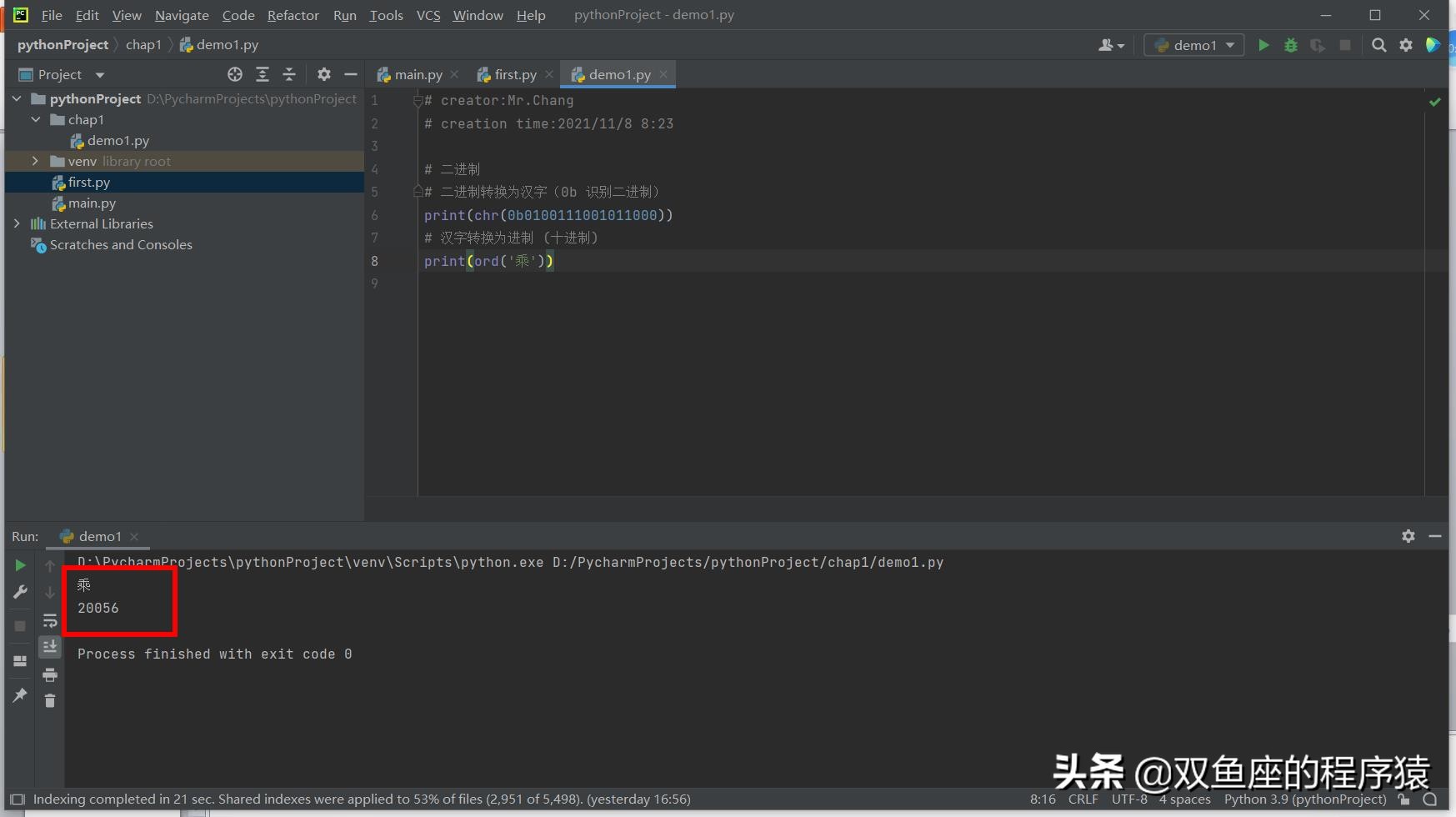Debug demo1 using the bug icon
This screenshot has height=817, width=1456.
coord(1291,45)
